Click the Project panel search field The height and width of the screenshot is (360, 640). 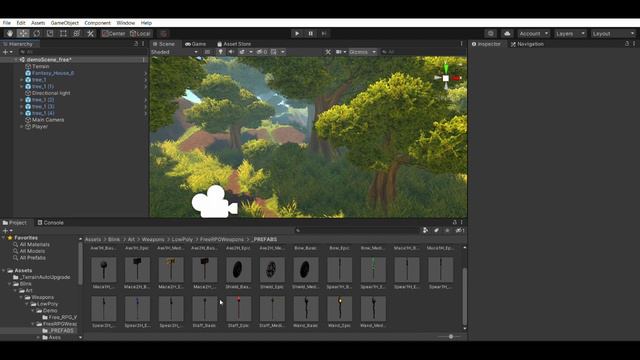pos(357,231)
